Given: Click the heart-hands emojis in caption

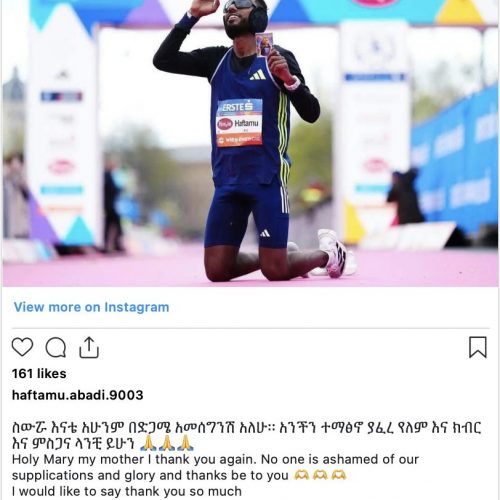Looking at the screenshot, I should 320,475.
